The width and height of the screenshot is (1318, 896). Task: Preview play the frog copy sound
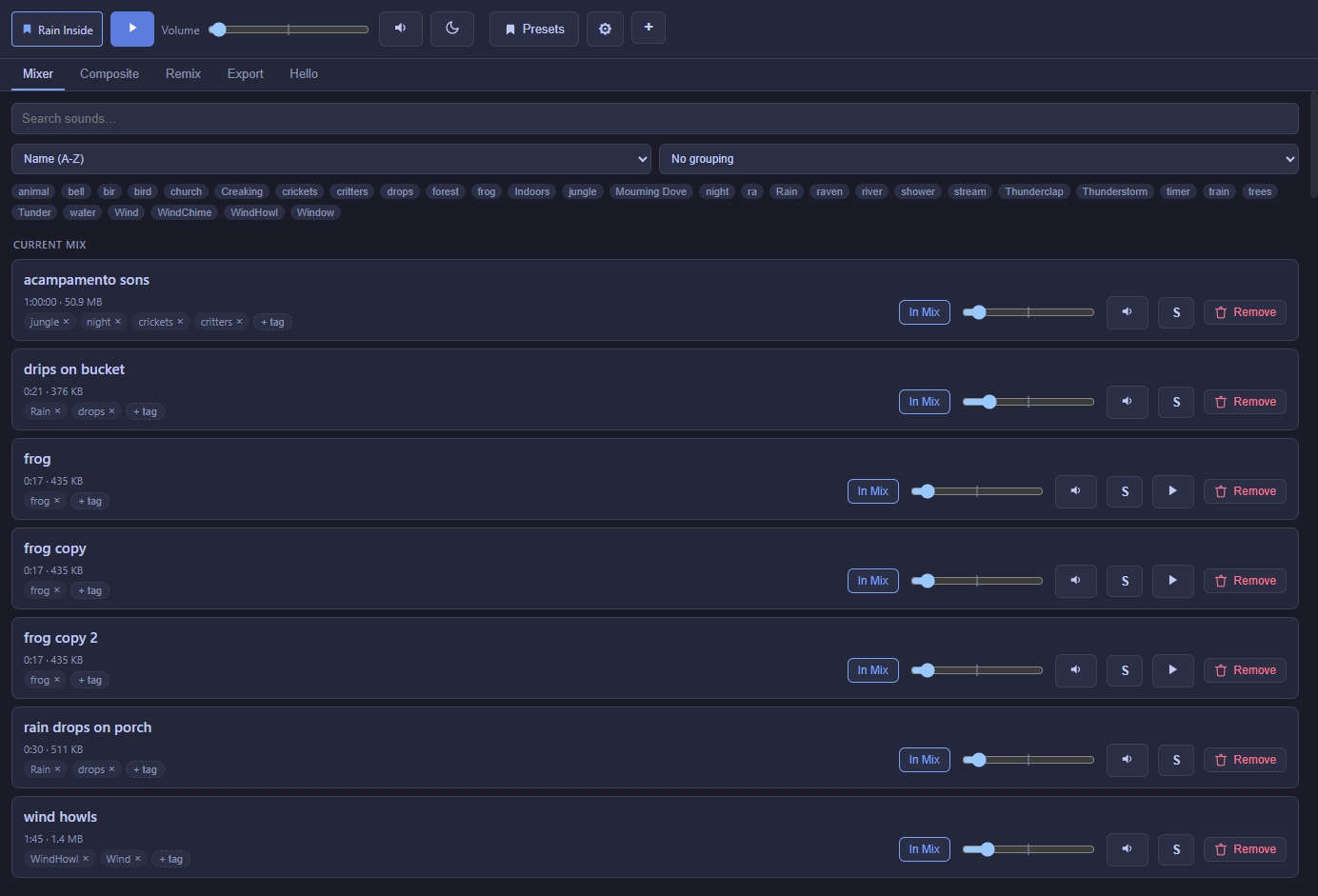pos(1173,581)
